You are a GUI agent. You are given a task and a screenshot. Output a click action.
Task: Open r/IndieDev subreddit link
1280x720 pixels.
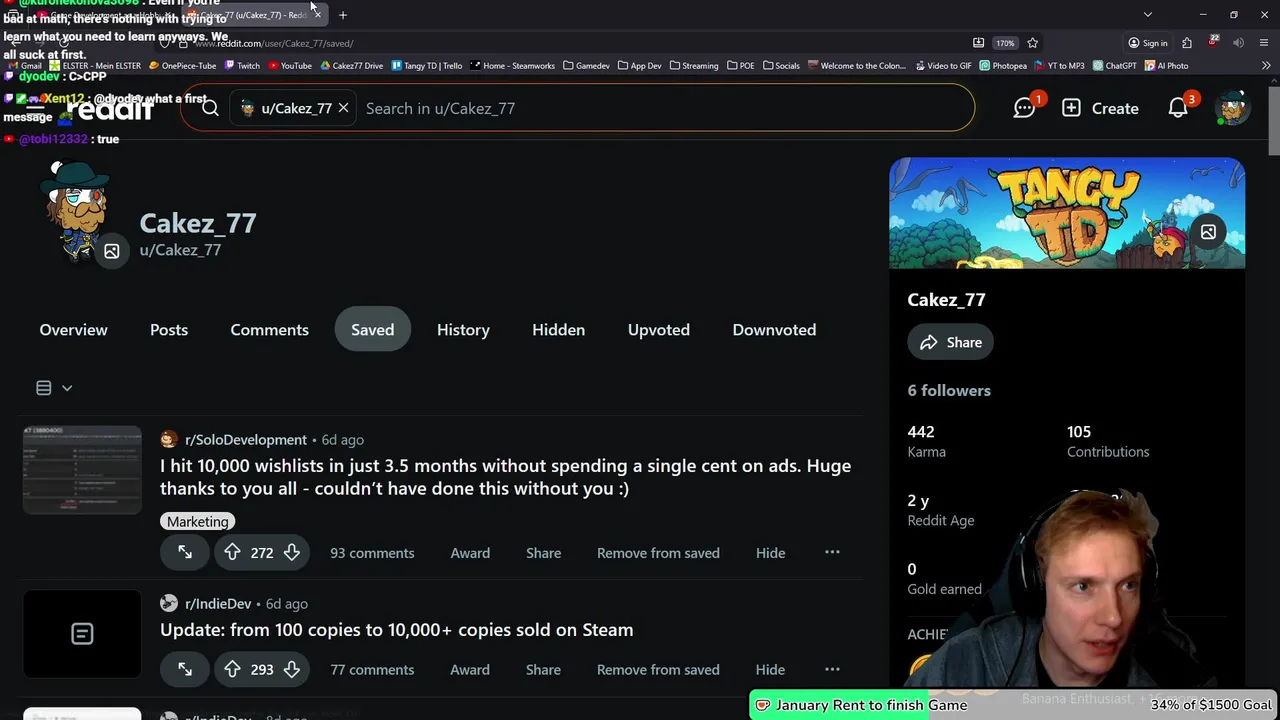pos(218,604)
